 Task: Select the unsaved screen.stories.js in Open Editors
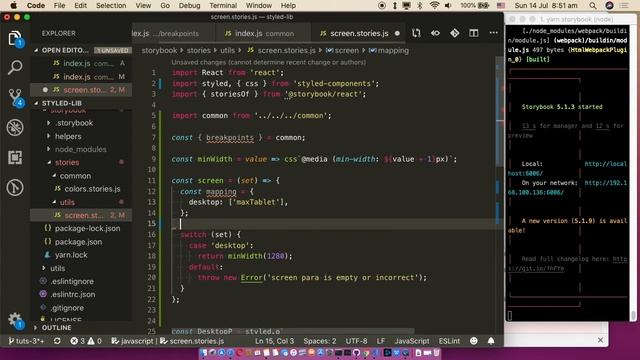82,90
